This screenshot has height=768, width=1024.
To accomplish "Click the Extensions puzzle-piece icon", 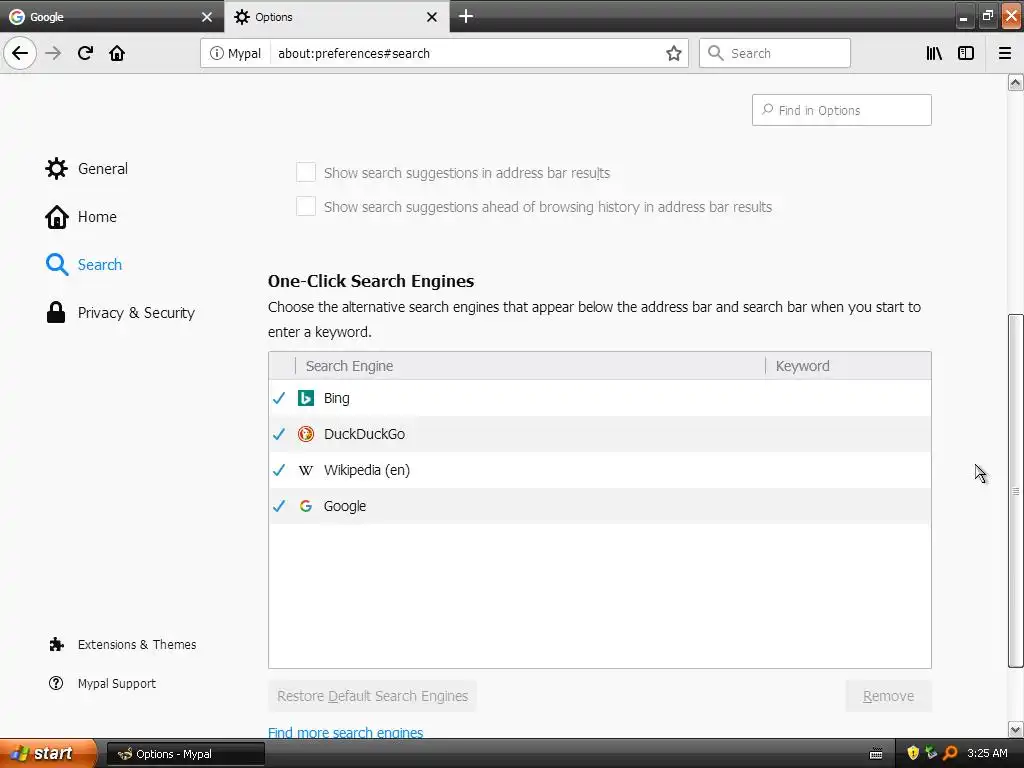I will [56, 645].
